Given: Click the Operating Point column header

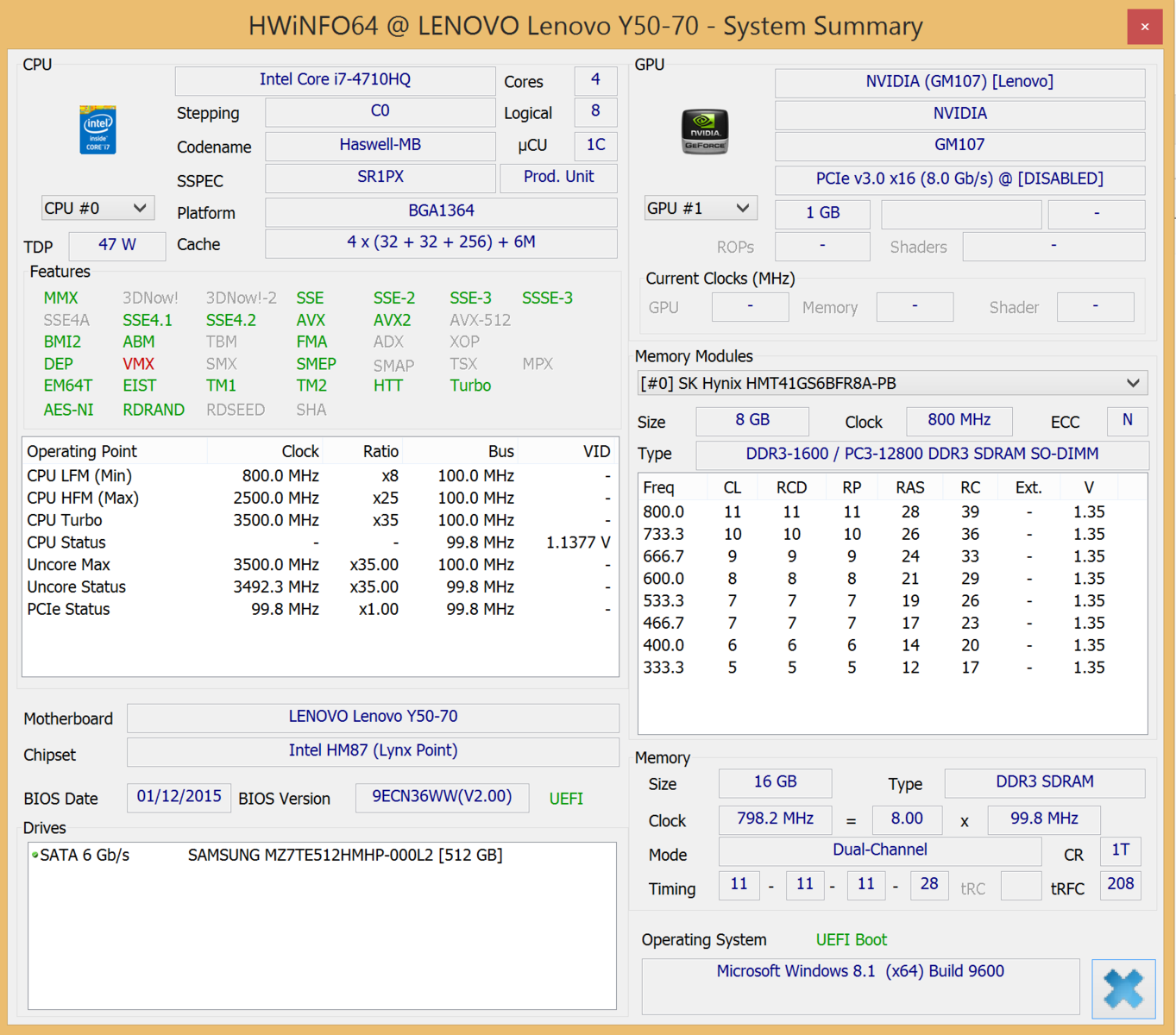Looking at the screenshot, I should [x=115, y=451].
